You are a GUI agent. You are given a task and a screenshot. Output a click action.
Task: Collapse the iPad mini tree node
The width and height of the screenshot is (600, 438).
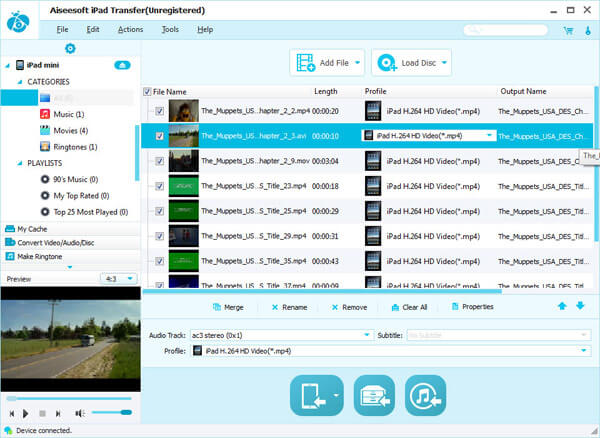coord(7,66)
